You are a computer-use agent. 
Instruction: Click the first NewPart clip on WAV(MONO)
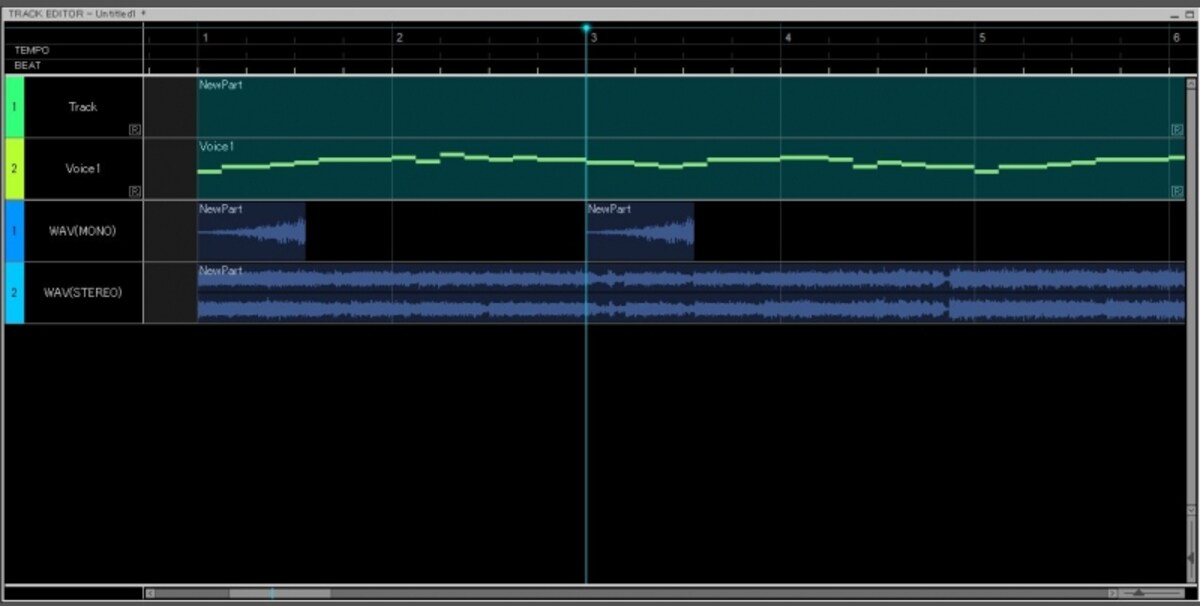251,231
